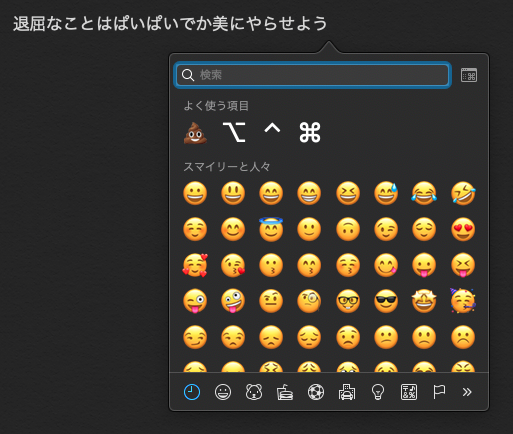Screen dimensions: 513x434
Task: Insert the pile of poo emoji
Action: (x=195, y=133)
